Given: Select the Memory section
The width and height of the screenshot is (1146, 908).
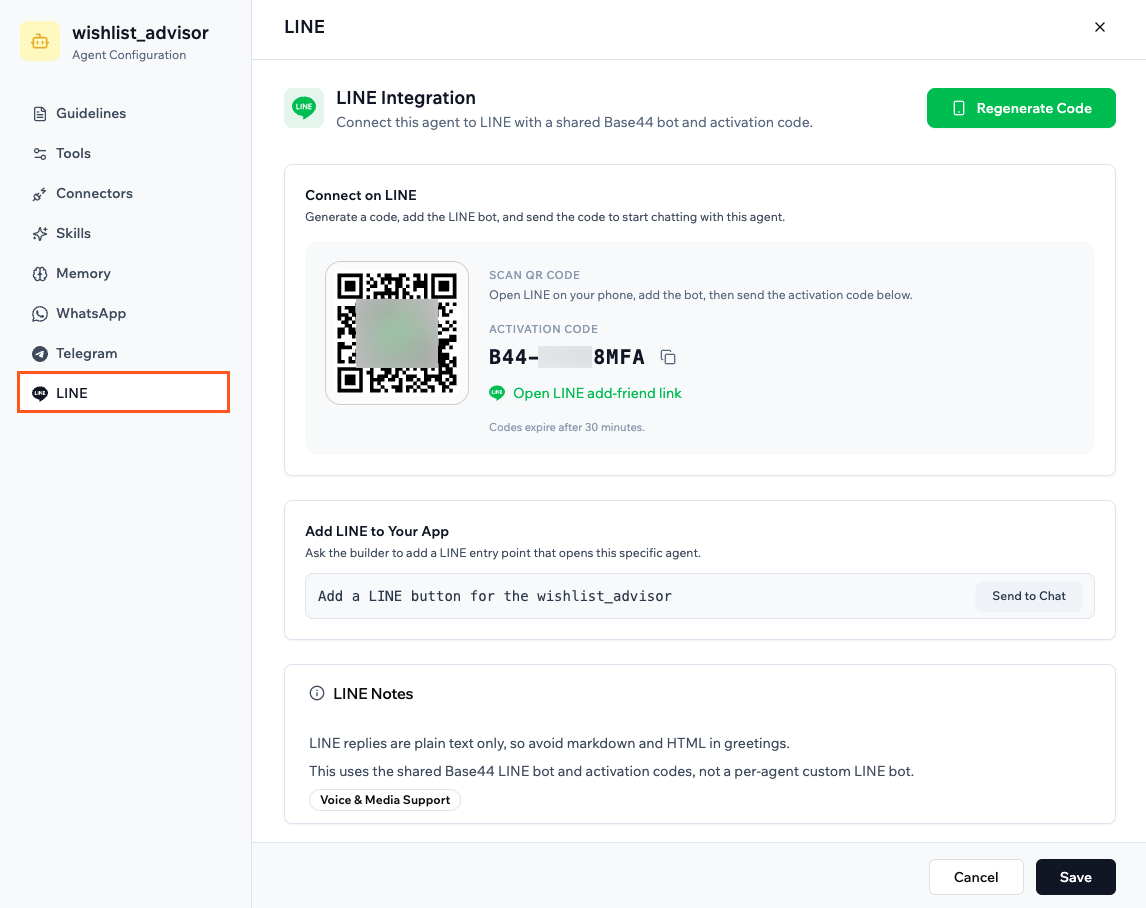Looking at the screenshot, I should click(124, 273).
